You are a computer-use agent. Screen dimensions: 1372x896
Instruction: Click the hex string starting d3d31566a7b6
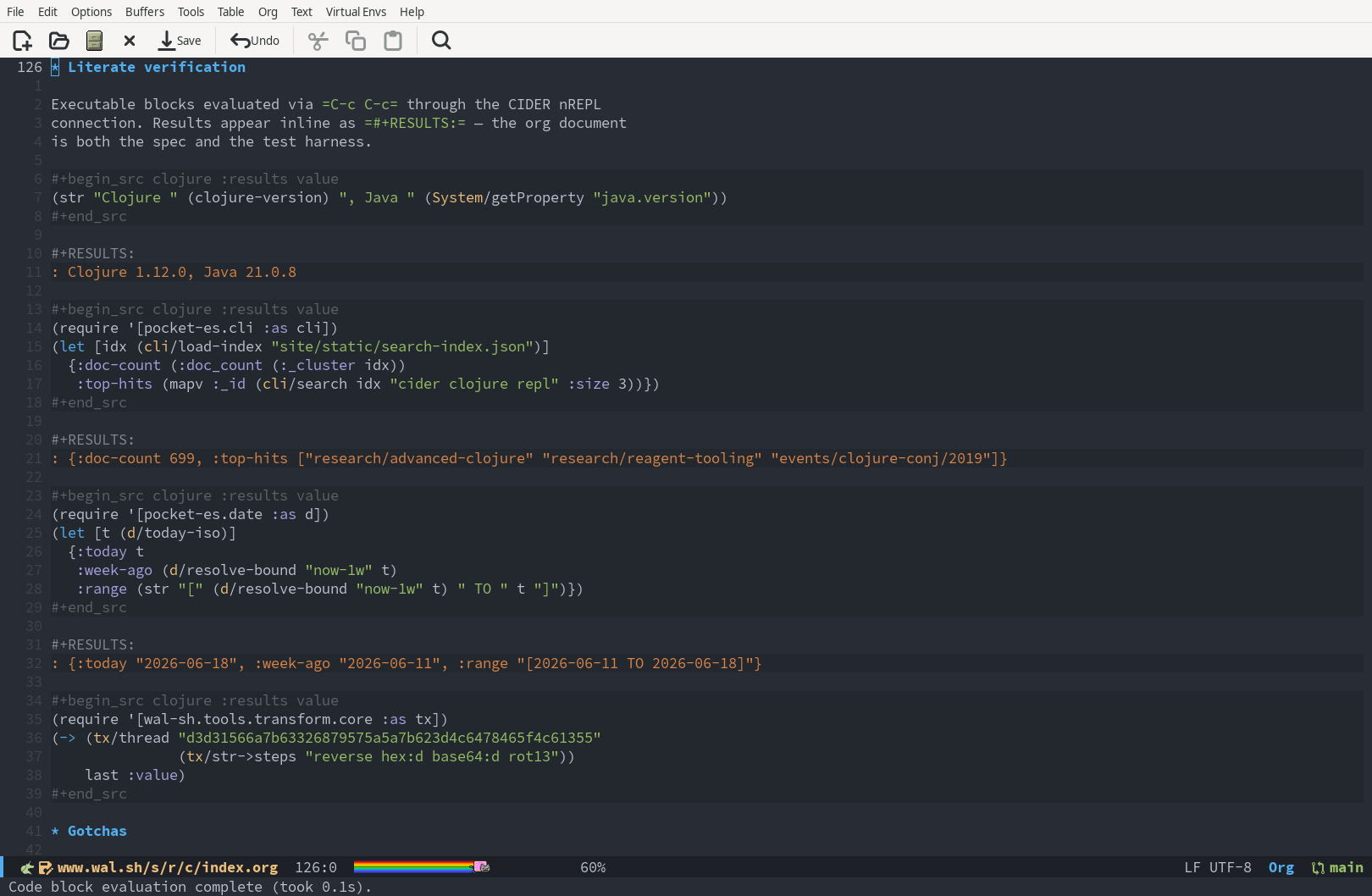point(390,738)
